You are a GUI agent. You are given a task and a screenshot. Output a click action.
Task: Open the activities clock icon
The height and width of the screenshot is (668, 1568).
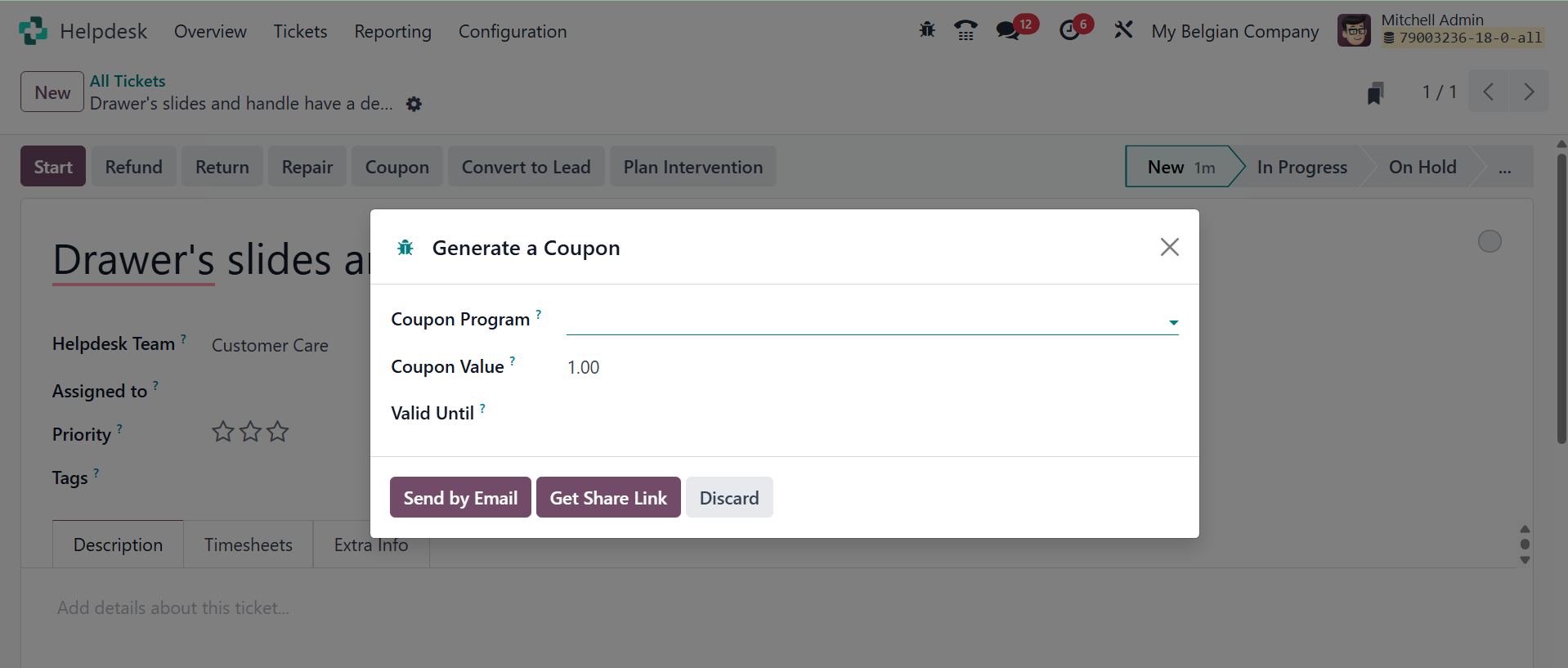tap(1069, 31)
